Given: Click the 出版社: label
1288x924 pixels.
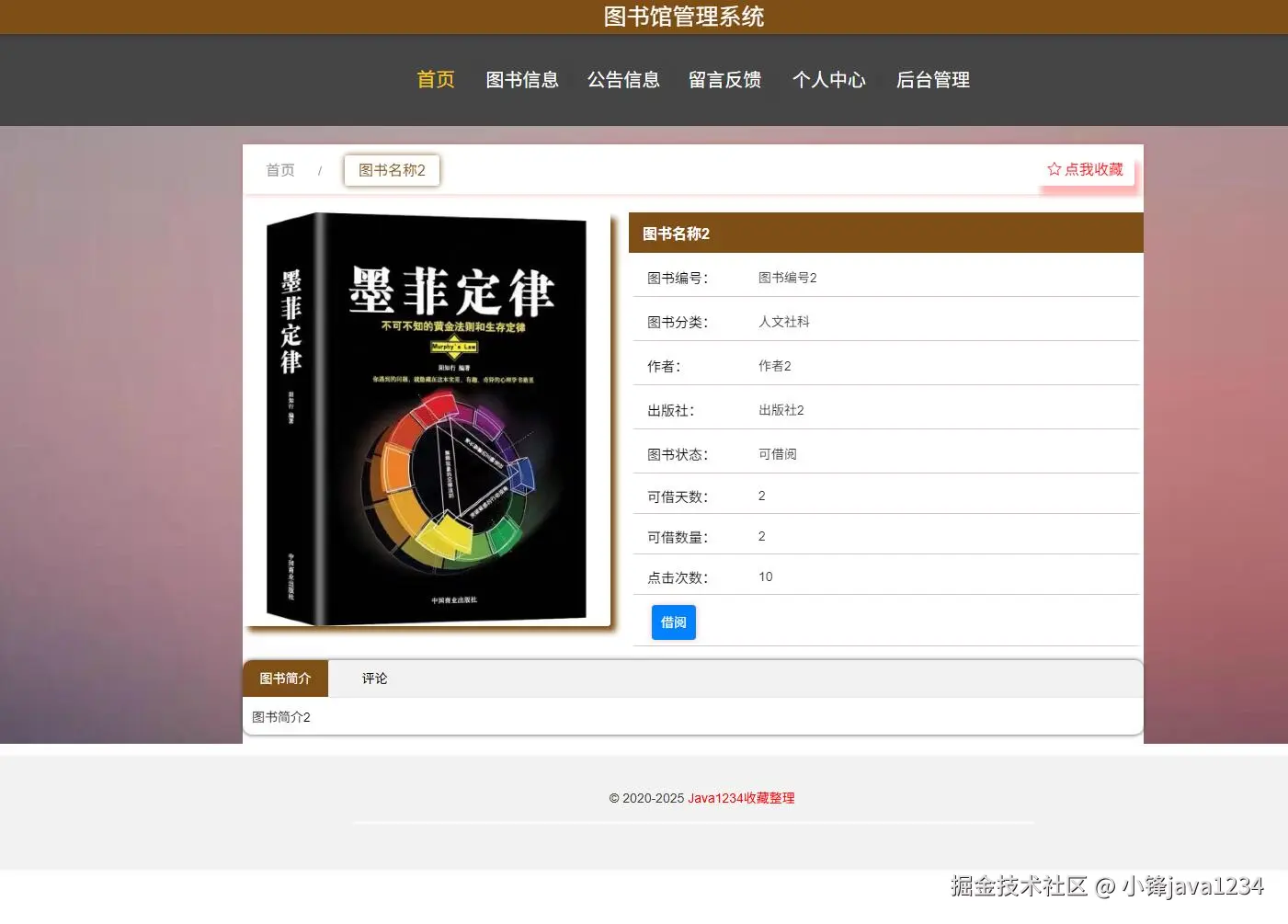Looking at the screenshot, I should 671,410.
